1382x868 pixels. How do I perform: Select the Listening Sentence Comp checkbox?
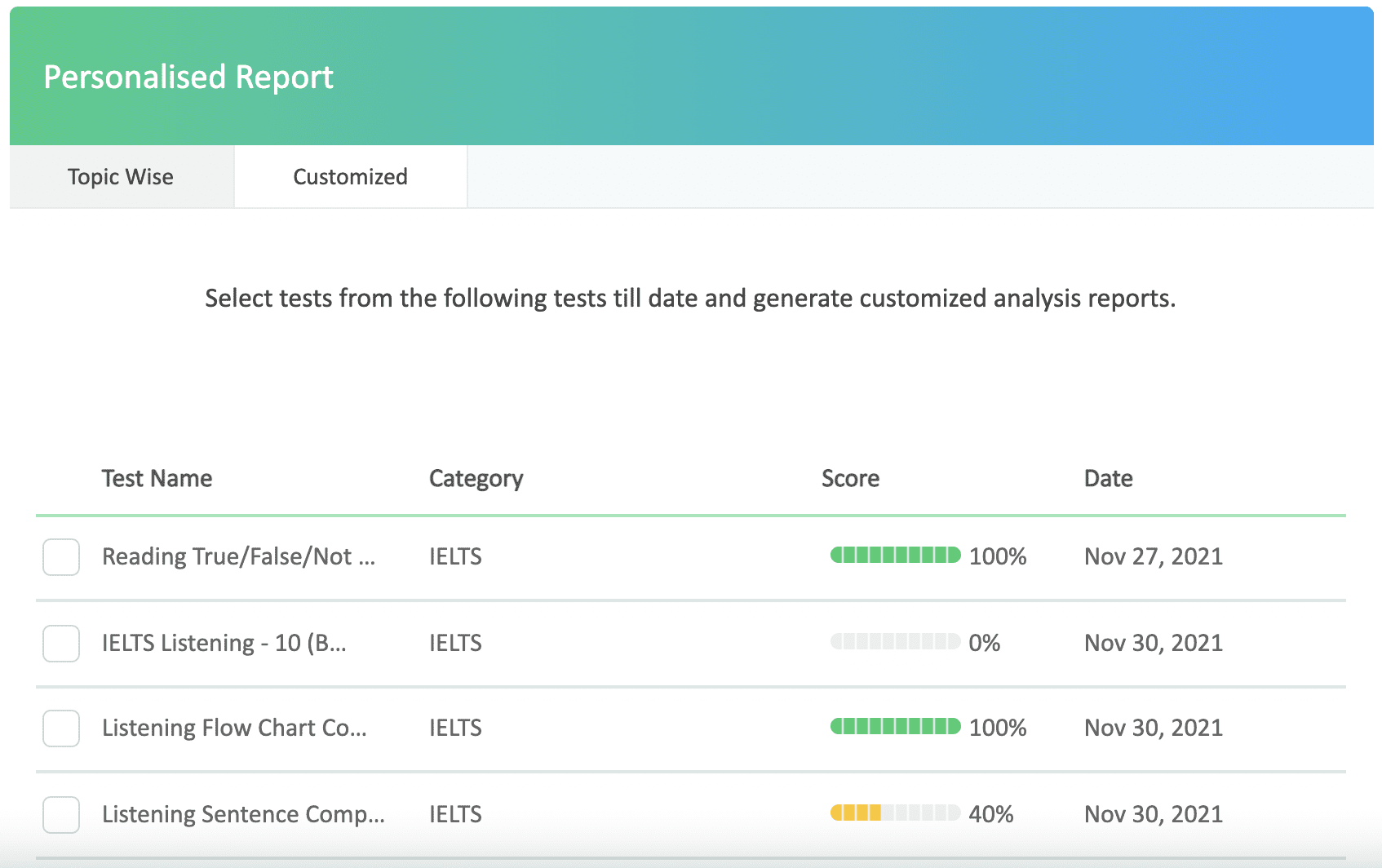(61, 815)
